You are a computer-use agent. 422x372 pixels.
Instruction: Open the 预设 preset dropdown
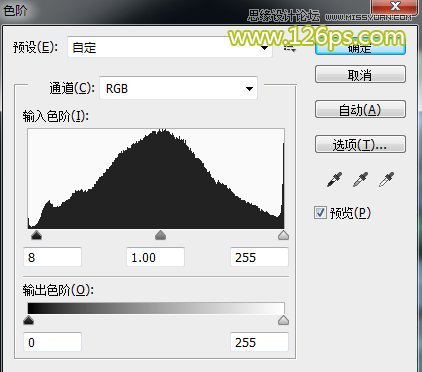170,47
